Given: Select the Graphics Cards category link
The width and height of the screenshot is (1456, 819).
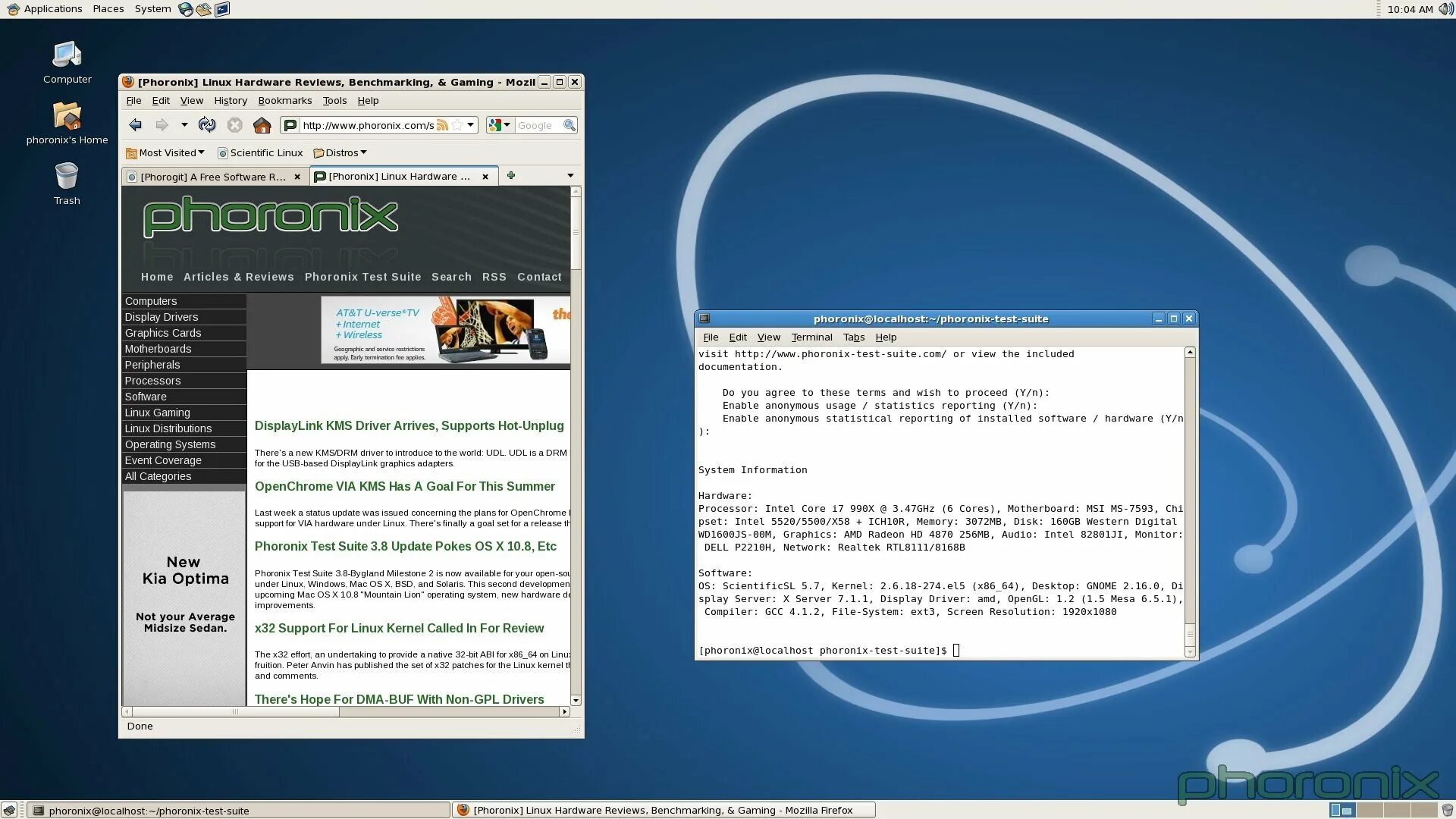Looking at the screenshot, I should (163, 333).
